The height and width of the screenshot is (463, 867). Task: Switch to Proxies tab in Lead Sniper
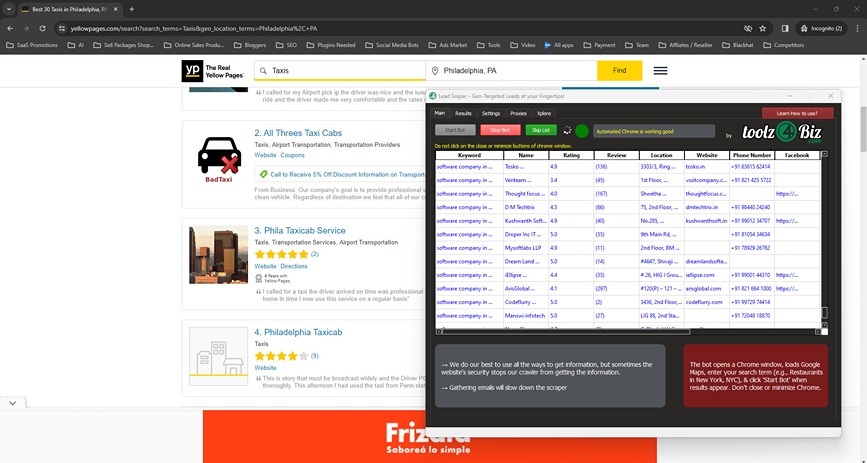click(x=518, y=113)
